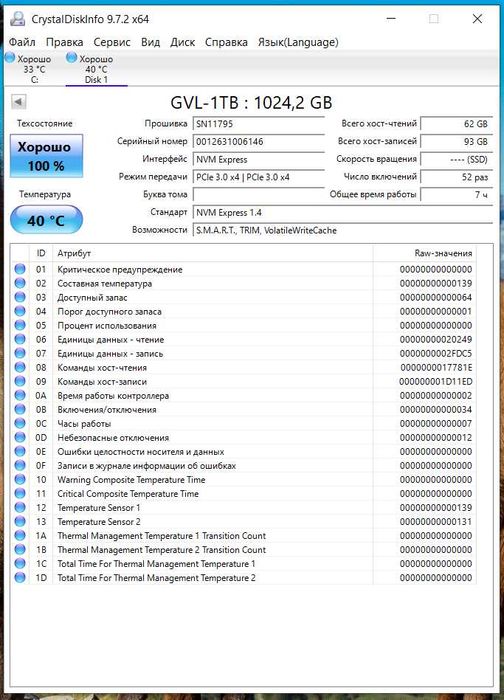Click status icon for Процент использования row

[20, 325]
